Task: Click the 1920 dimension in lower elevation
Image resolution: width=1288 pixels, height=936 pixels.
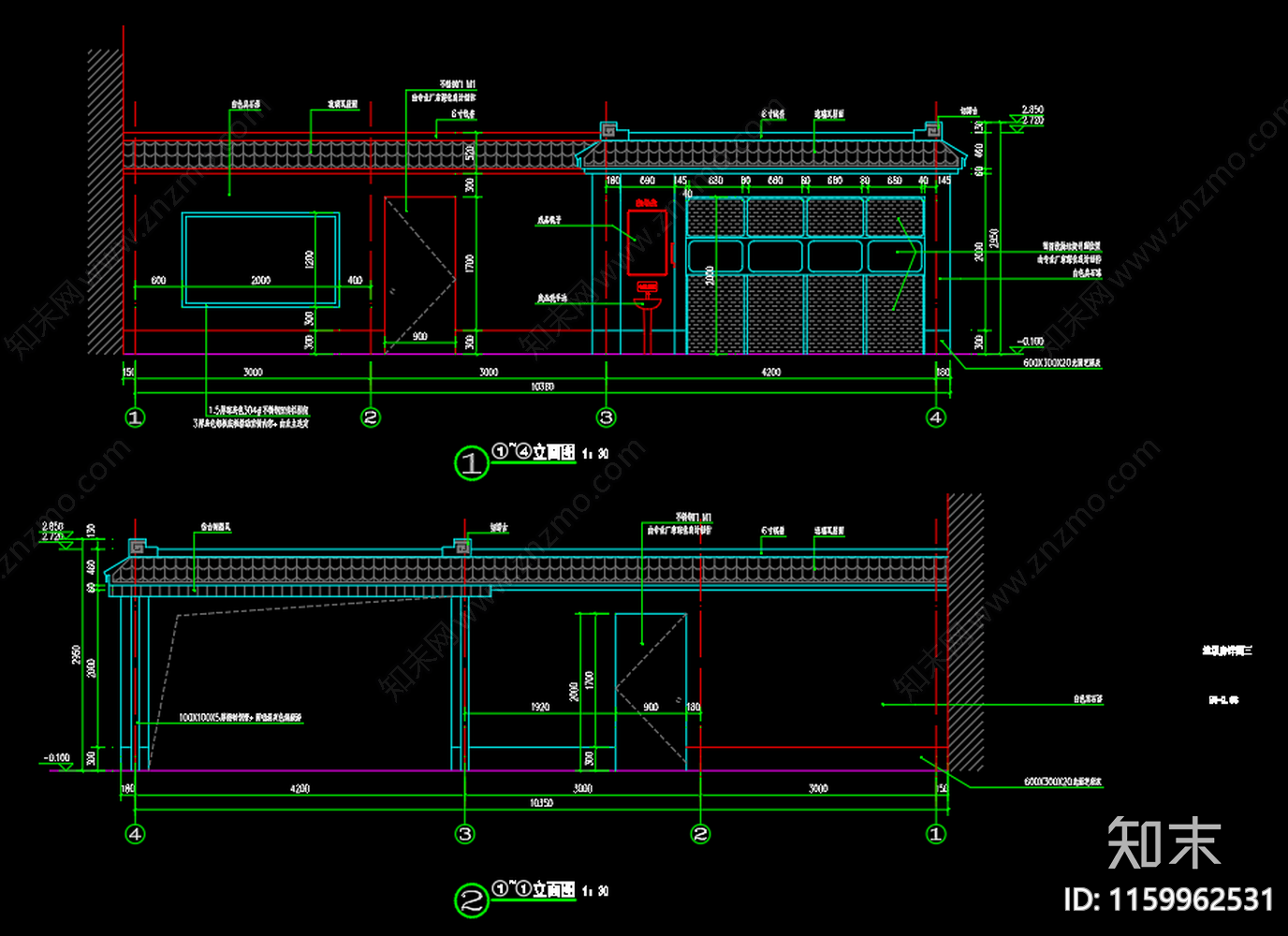Action: click(x=540, y=708)
